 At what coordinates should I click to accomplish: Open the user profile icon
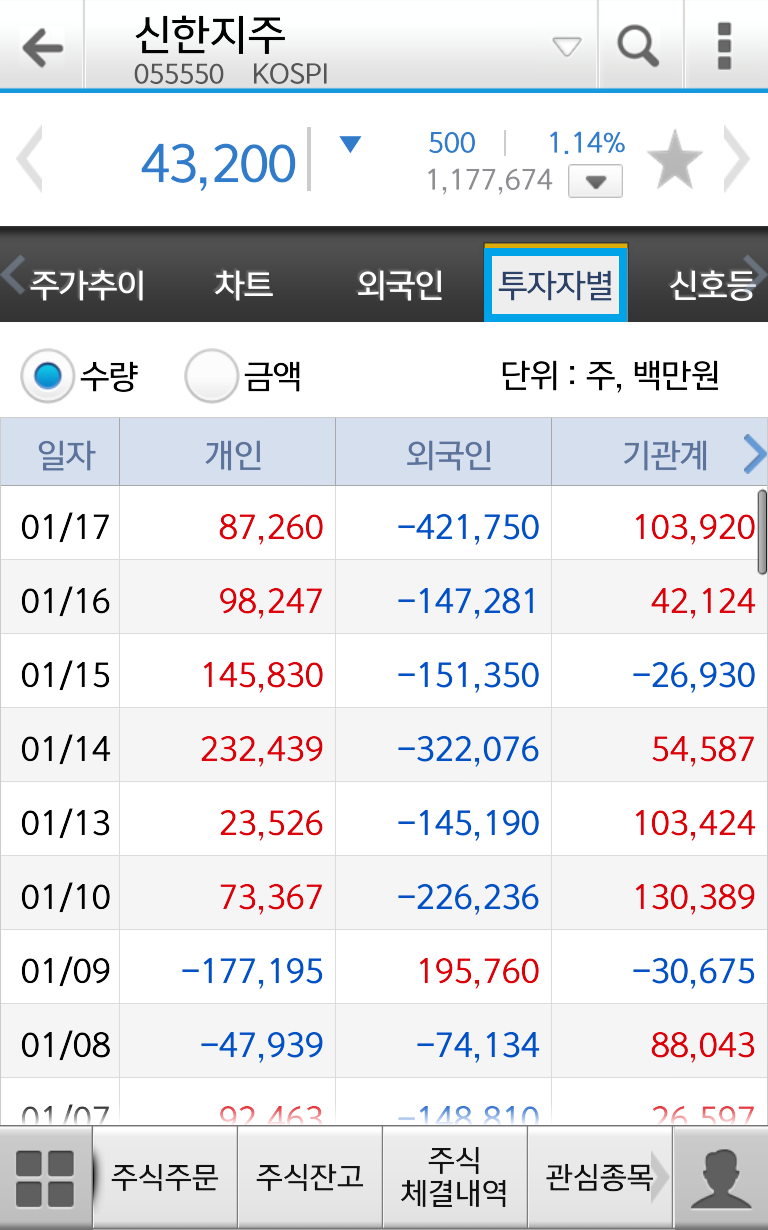click(721, 1178)
